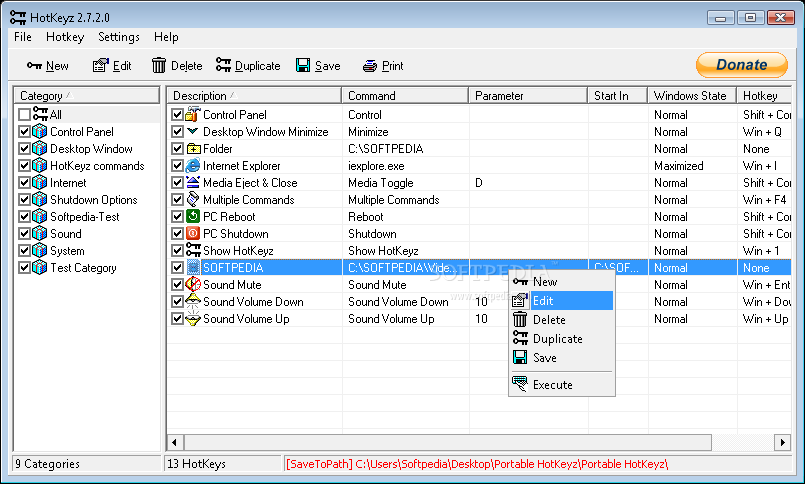
Task: Click the orange Donate button
Action: tap(741, 65)
